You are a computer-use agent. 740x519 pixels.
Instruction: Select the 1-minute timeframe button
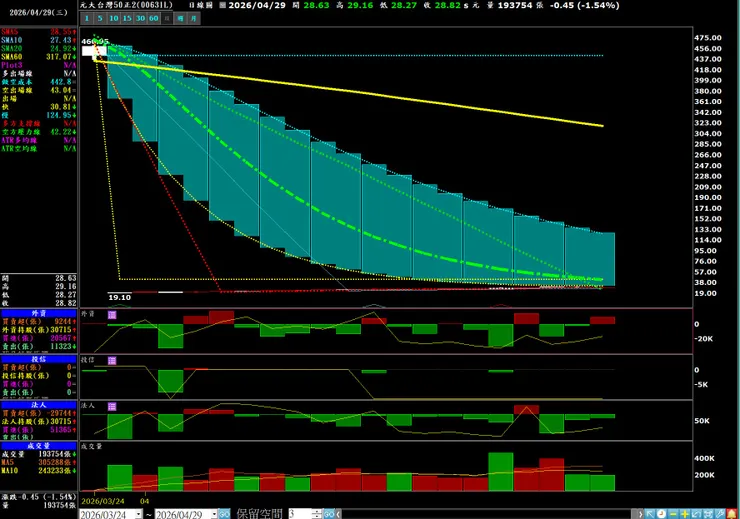click(x=87, y=18)
